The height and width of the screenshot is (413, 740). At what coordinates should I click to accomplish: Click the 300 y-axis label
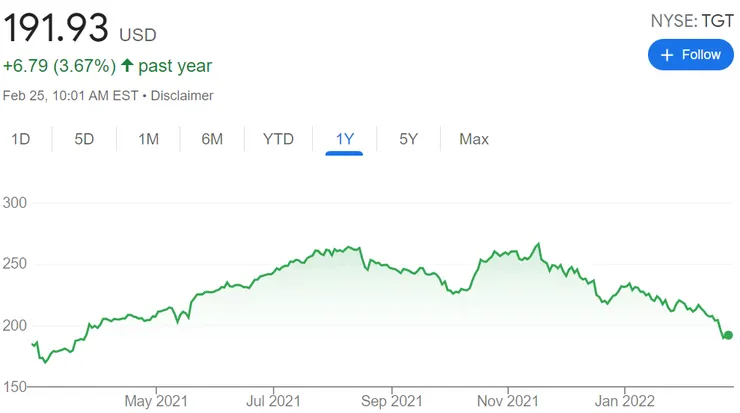[17, 203]
